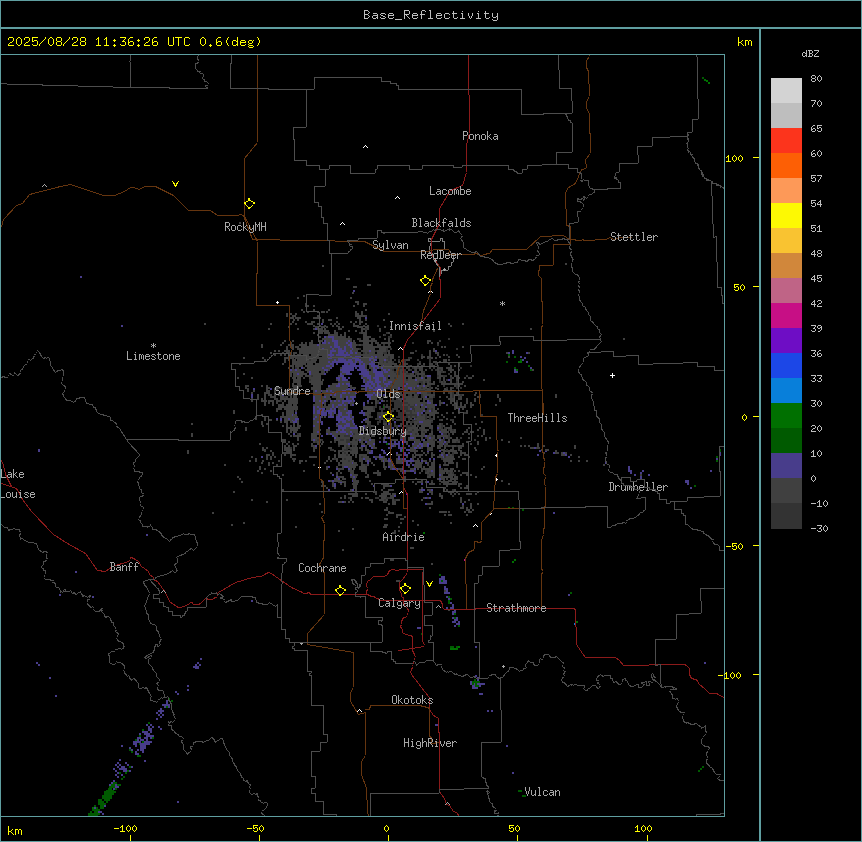
Task: Click the Banff town label
Action: (x=124, y=567)
